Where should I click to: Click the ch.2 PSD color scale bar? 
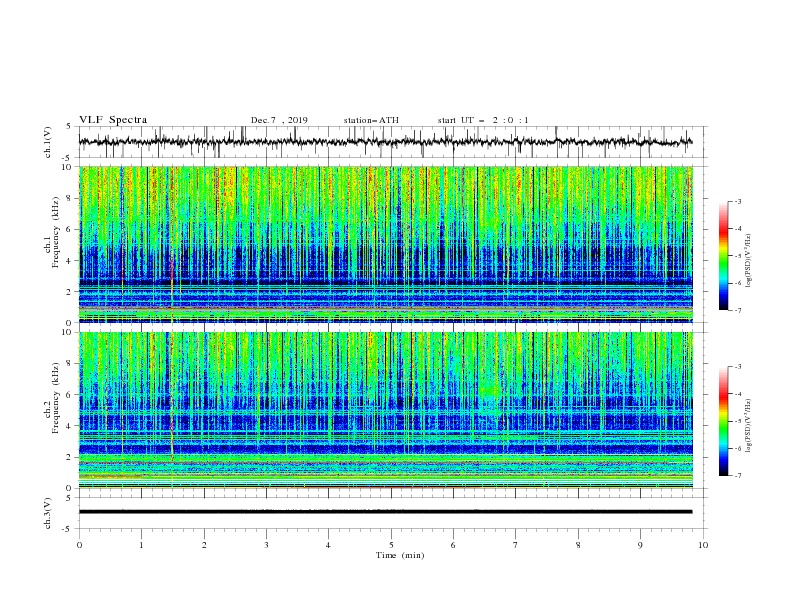click(723, 421)
